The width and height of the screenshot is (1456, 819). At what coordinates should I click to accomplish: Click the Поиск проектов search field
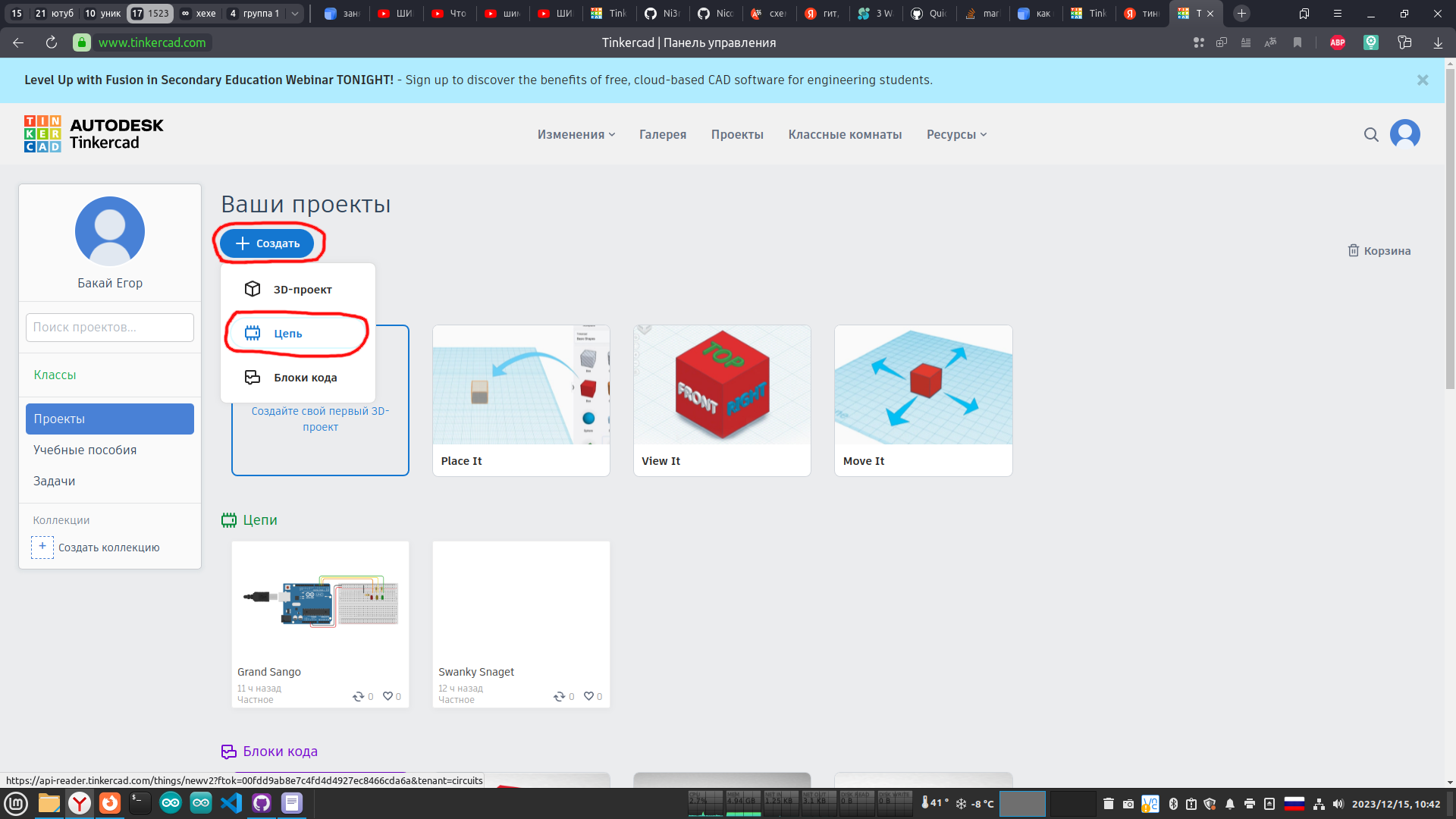point(110,328)
